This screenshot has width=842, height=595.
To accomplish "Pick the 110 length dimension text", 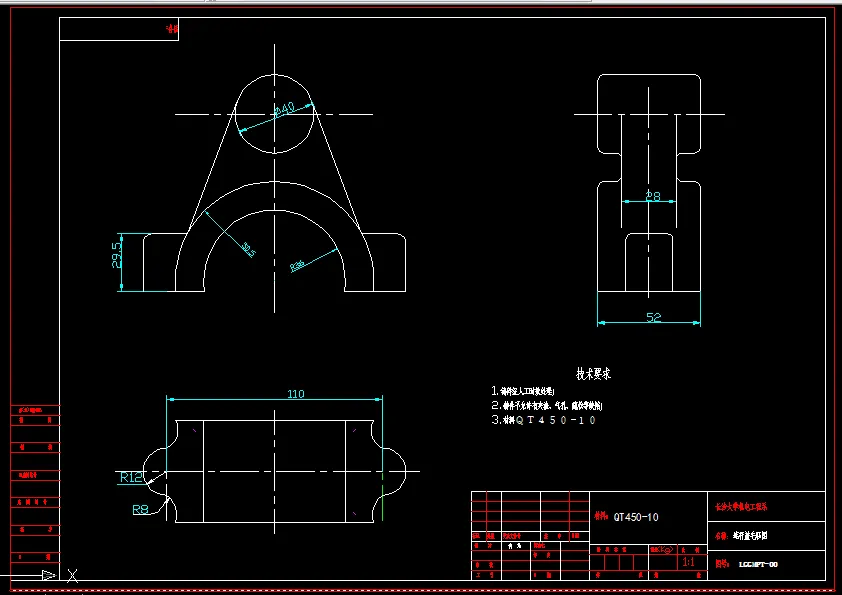I will (x=296, y=394).
